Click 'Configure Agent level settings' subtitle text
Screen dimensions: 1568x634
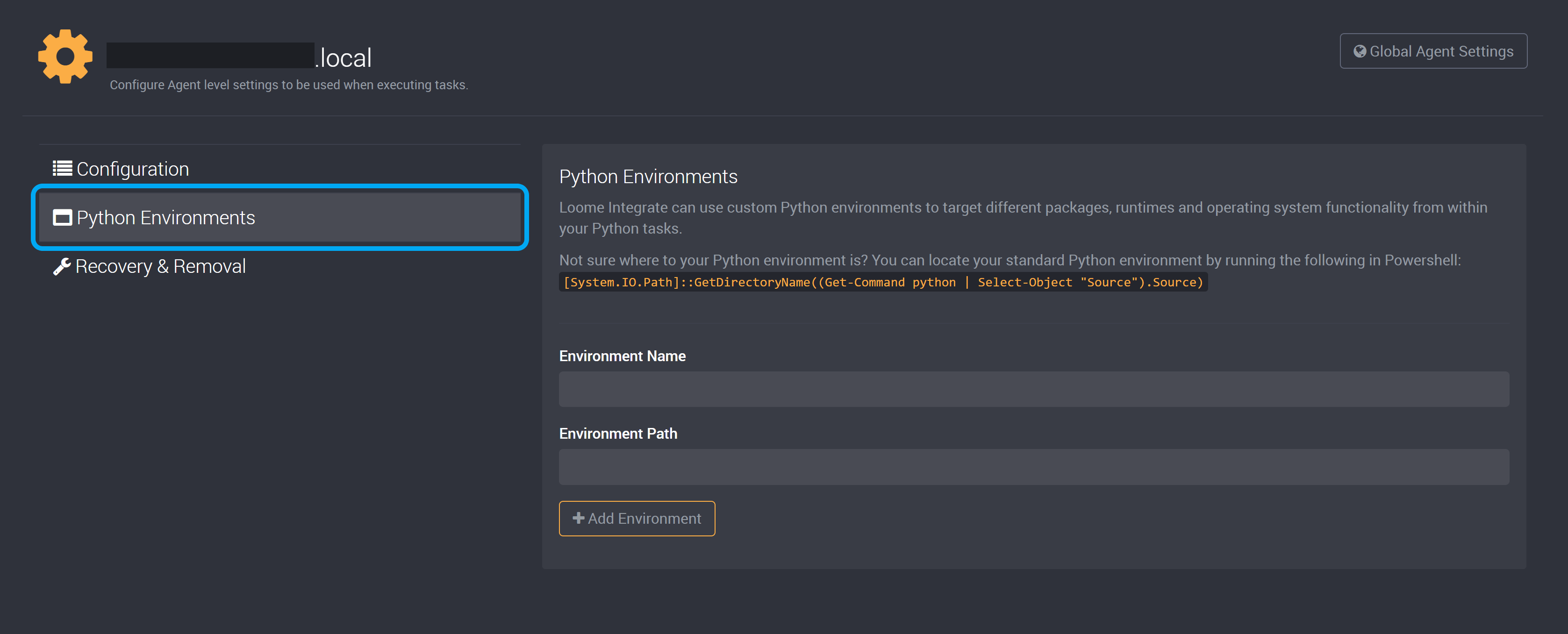pyautogui.click(x=288, y=85)
